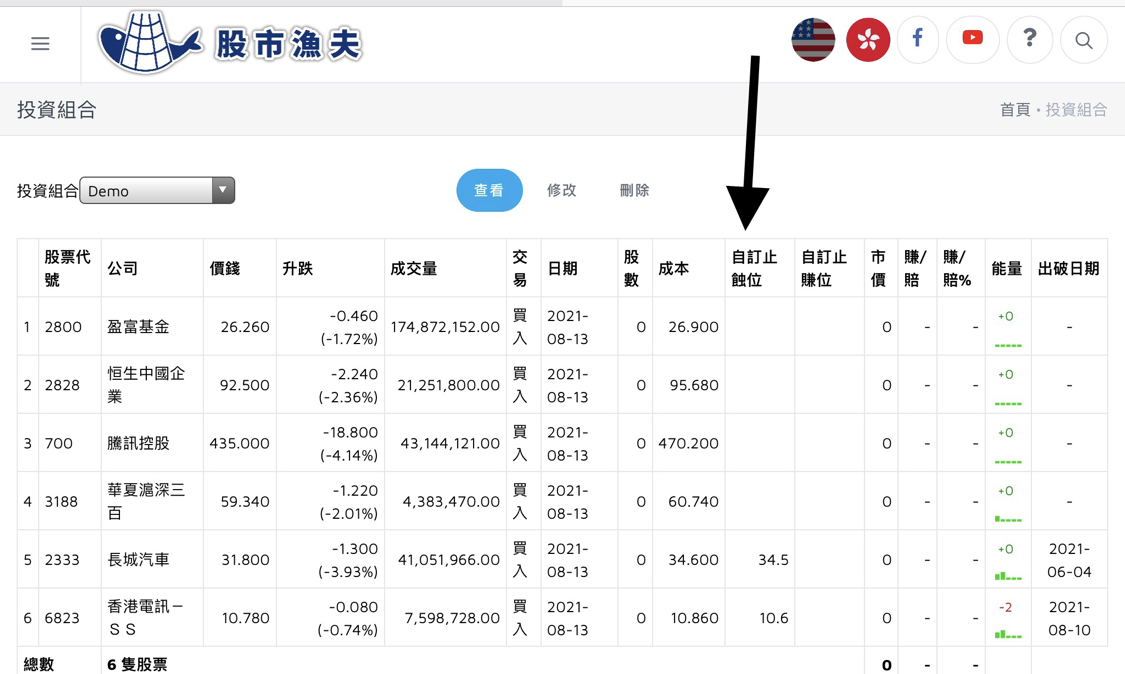
Task: Click breakout date 2021-06-04
Action: point(1069,560)
